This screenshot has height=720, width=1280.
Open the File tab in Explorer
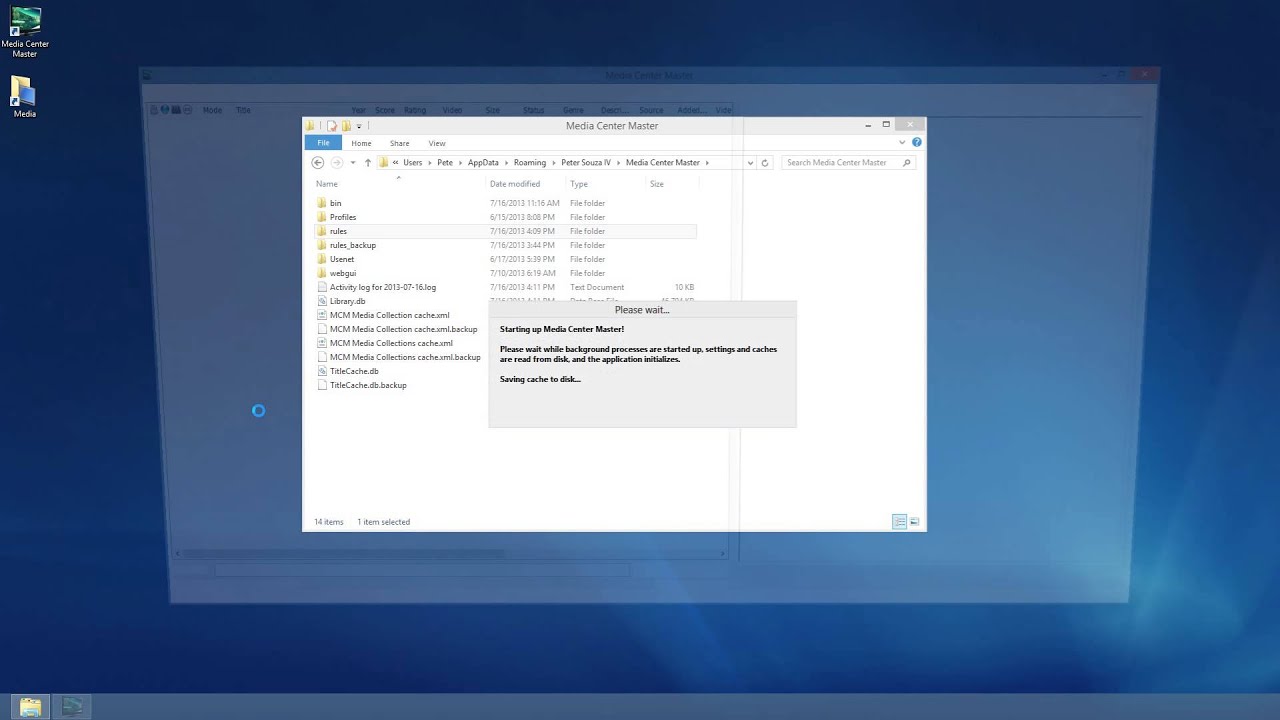(x=322, y=143)
